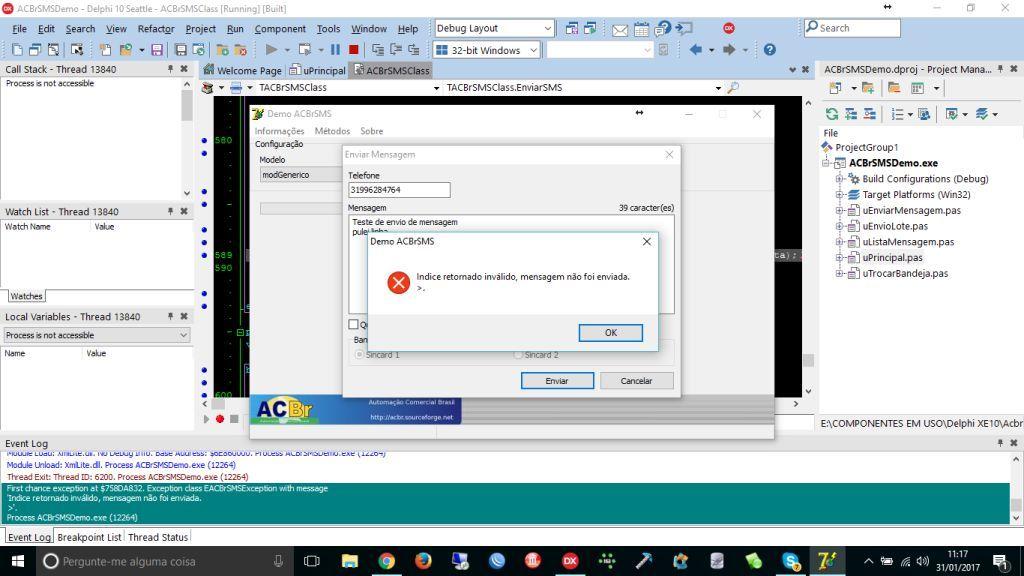This screenshot has height=576, width=1024.
Task: Select the Sincard 1 radio button
Action: 359,355
